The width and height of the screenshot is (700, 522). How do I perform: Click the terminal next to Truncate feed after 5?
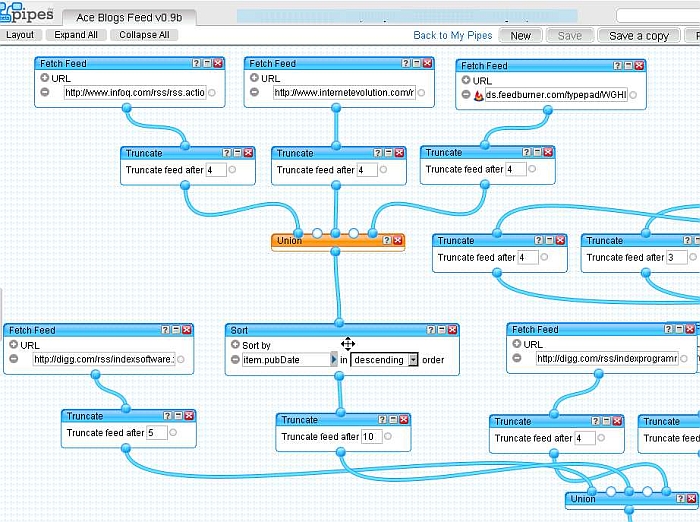pos(173,432)
